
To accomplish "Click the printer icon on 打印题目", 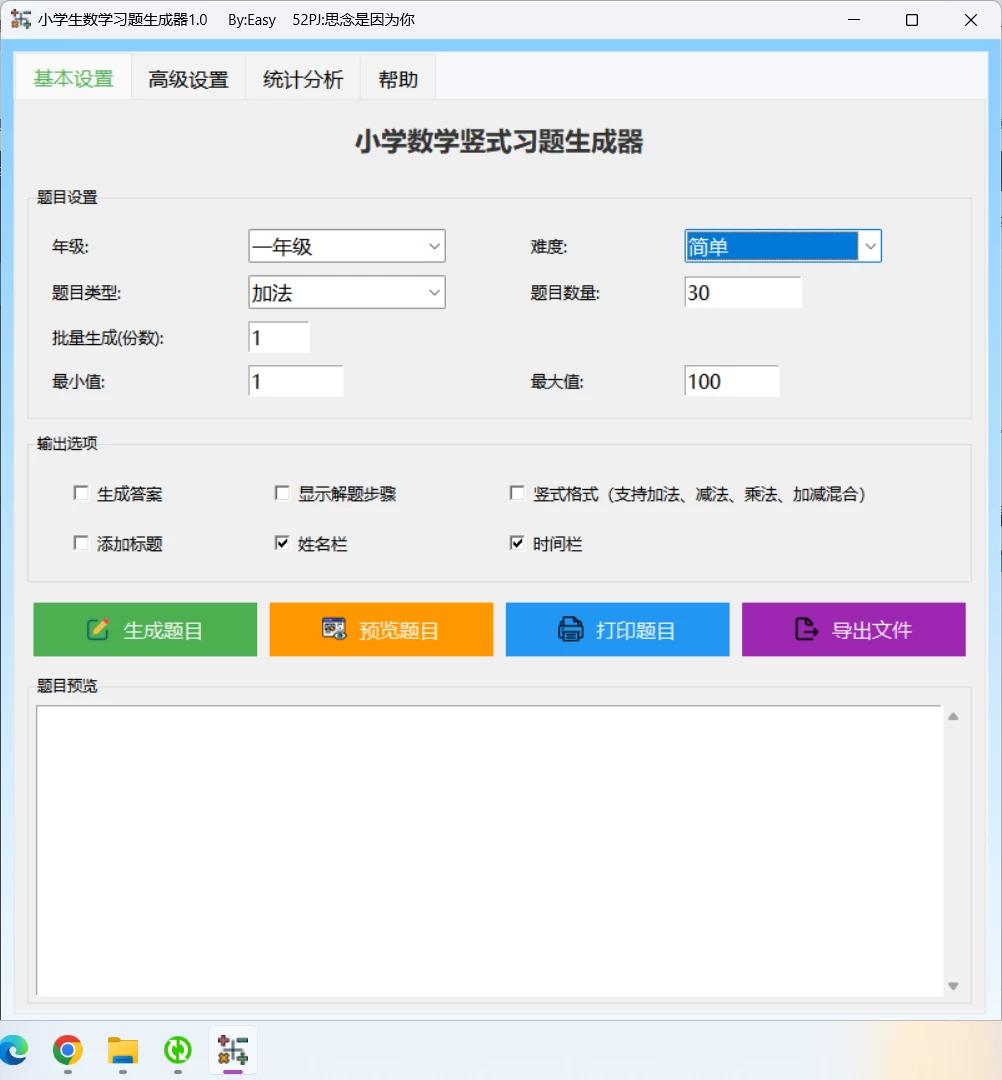I will [x=570, y=630].
